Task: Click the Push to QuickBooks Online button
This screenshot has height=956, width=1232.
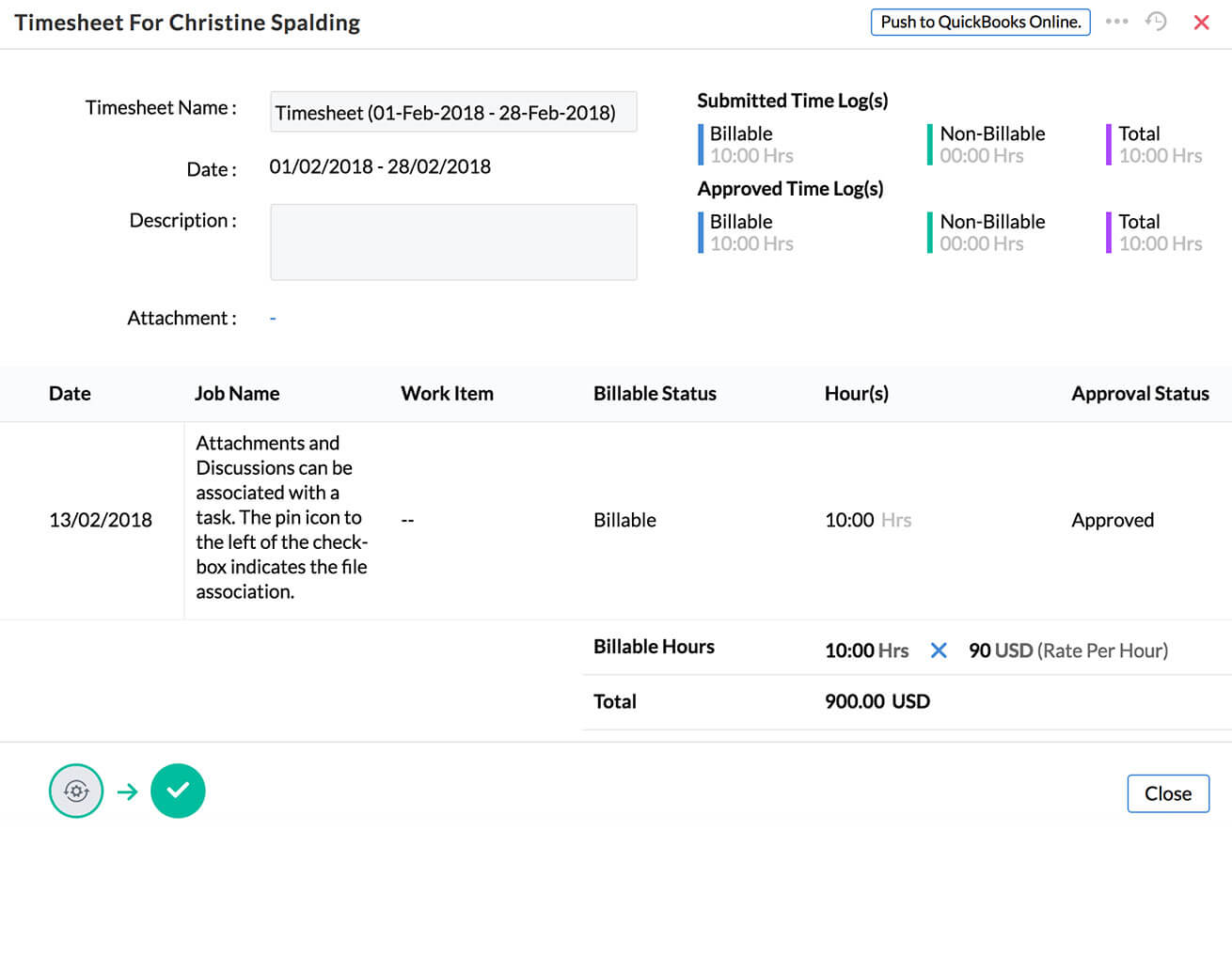Action: click(x=980, y=22)
